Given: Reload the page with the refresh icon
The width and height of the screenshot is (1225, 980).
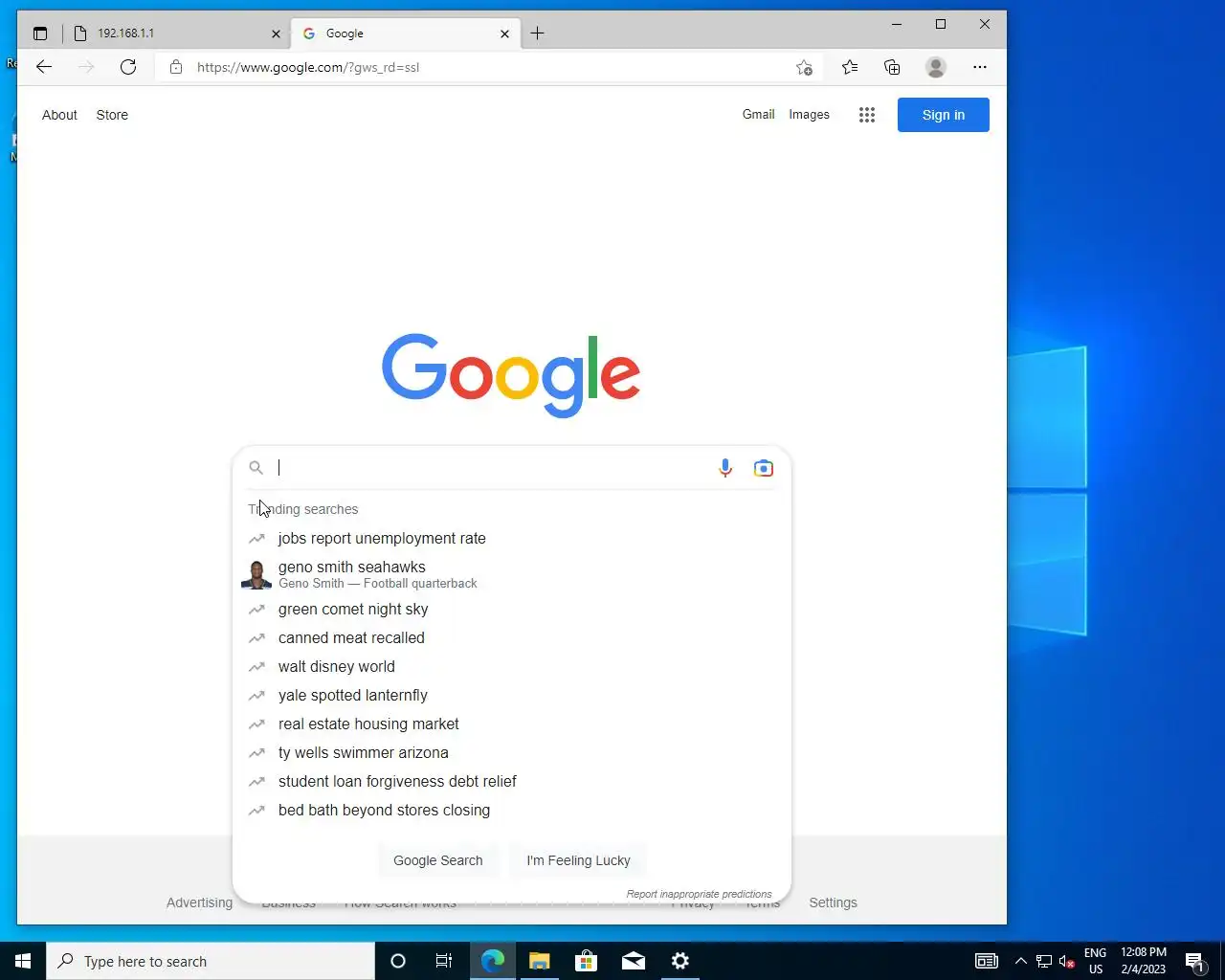Looking at the screenshot, I should coord(128,67).
